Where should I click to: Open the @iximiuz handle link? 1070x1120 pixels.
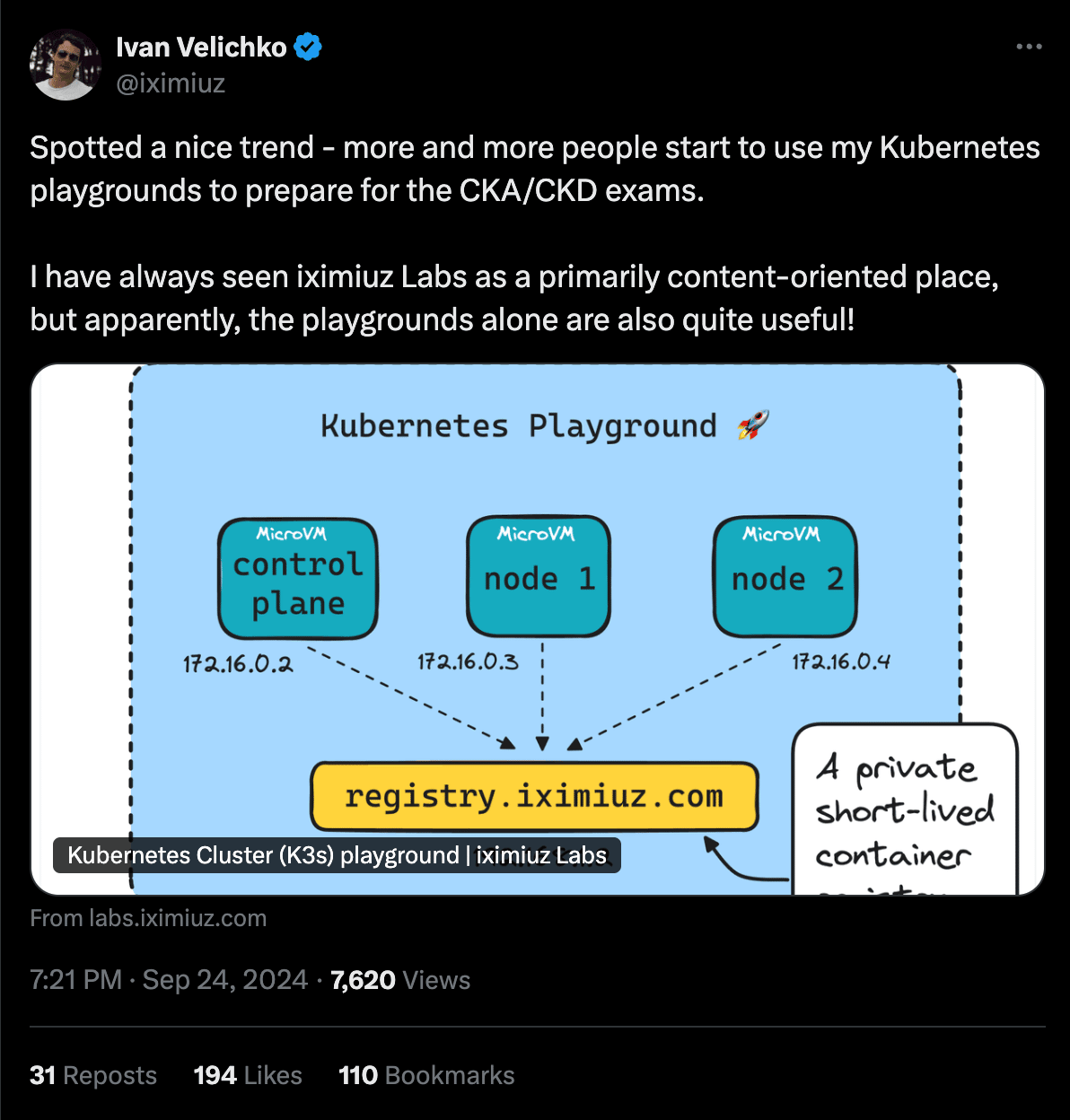[171, 83]
